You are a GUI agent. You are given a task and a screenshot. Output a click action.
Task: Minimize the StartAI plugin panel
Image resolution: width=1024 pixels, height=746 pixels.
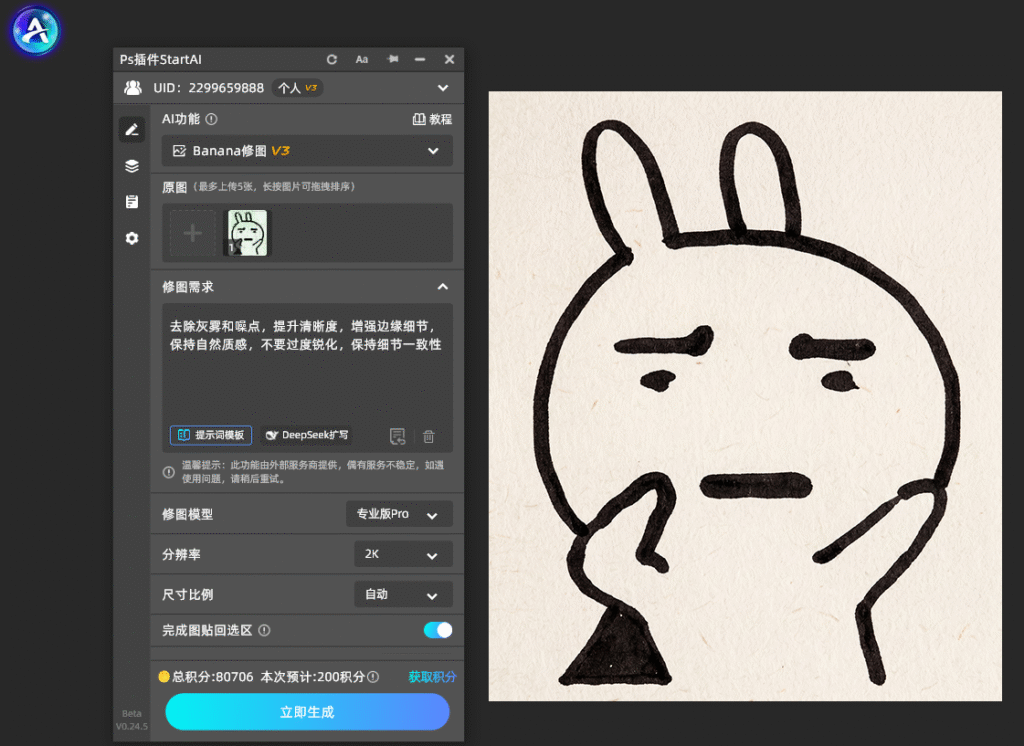point(420,59)
